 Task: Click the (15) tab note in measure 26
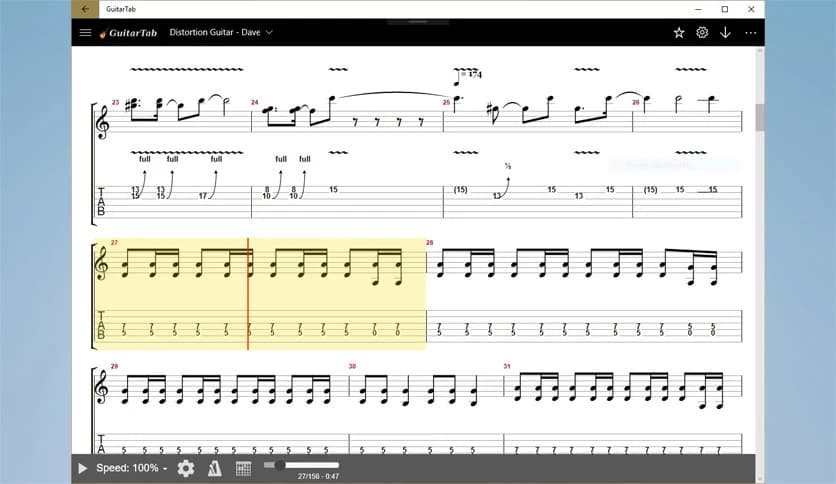650,190
